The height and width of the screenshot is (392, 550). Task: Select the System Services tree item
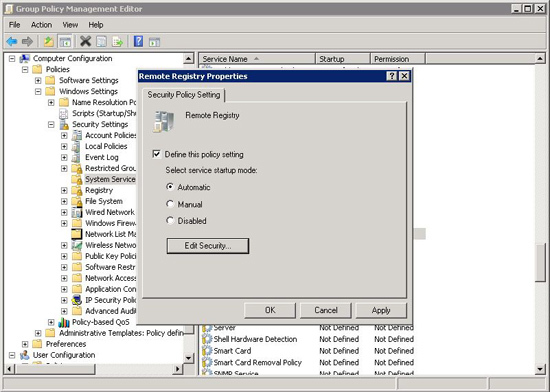coord(110,179)
